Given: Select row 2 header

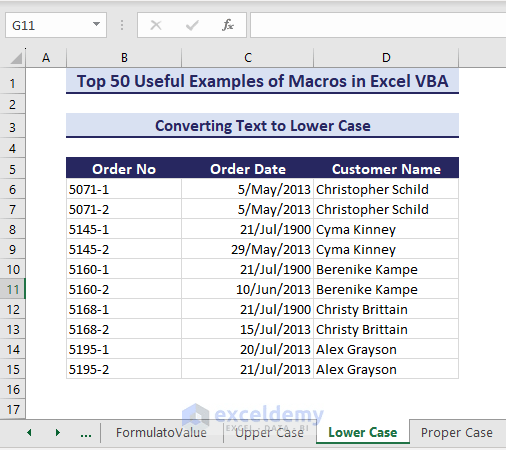Looking at the screenshot, I should (12, 104).
